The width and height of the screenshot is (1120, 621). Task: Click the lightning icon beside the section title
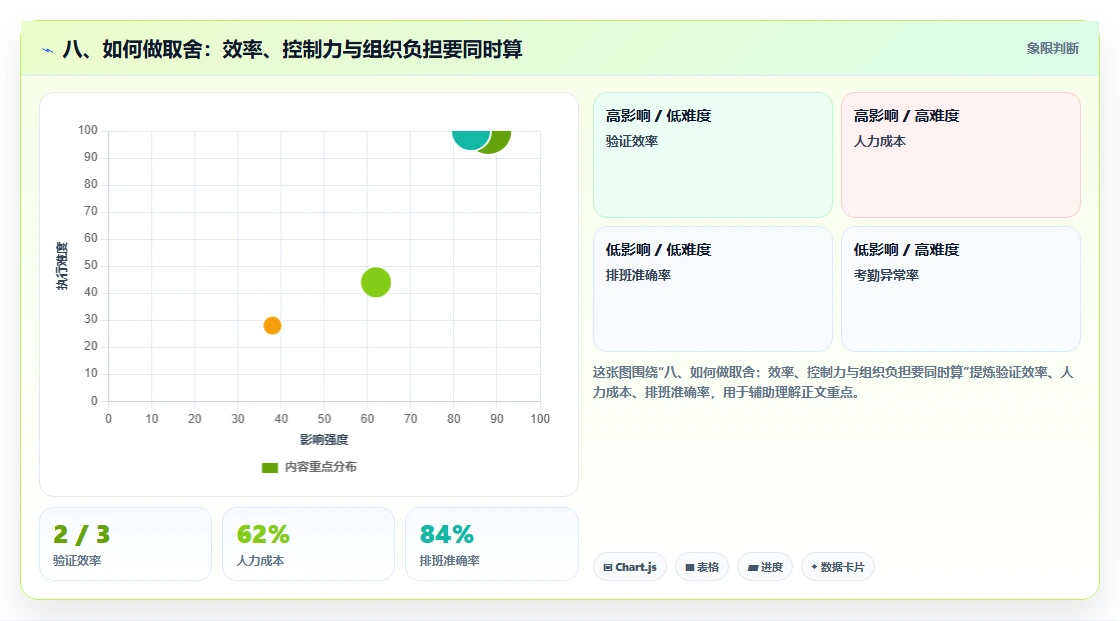click(48, 50)
